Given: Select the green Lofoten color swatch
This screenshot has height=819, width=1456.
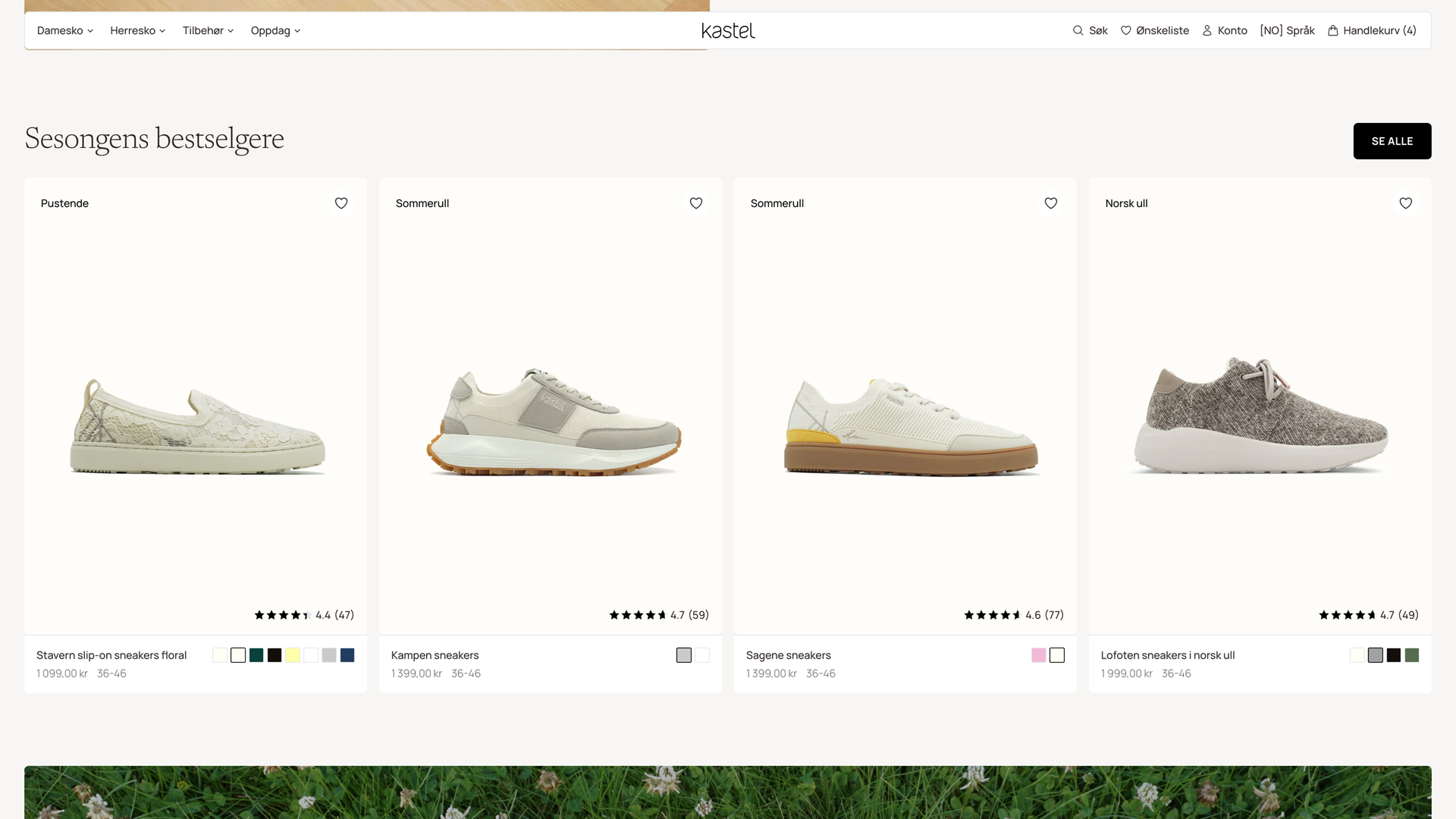Looking at the screenshot, I should [x=1412, y=655].
